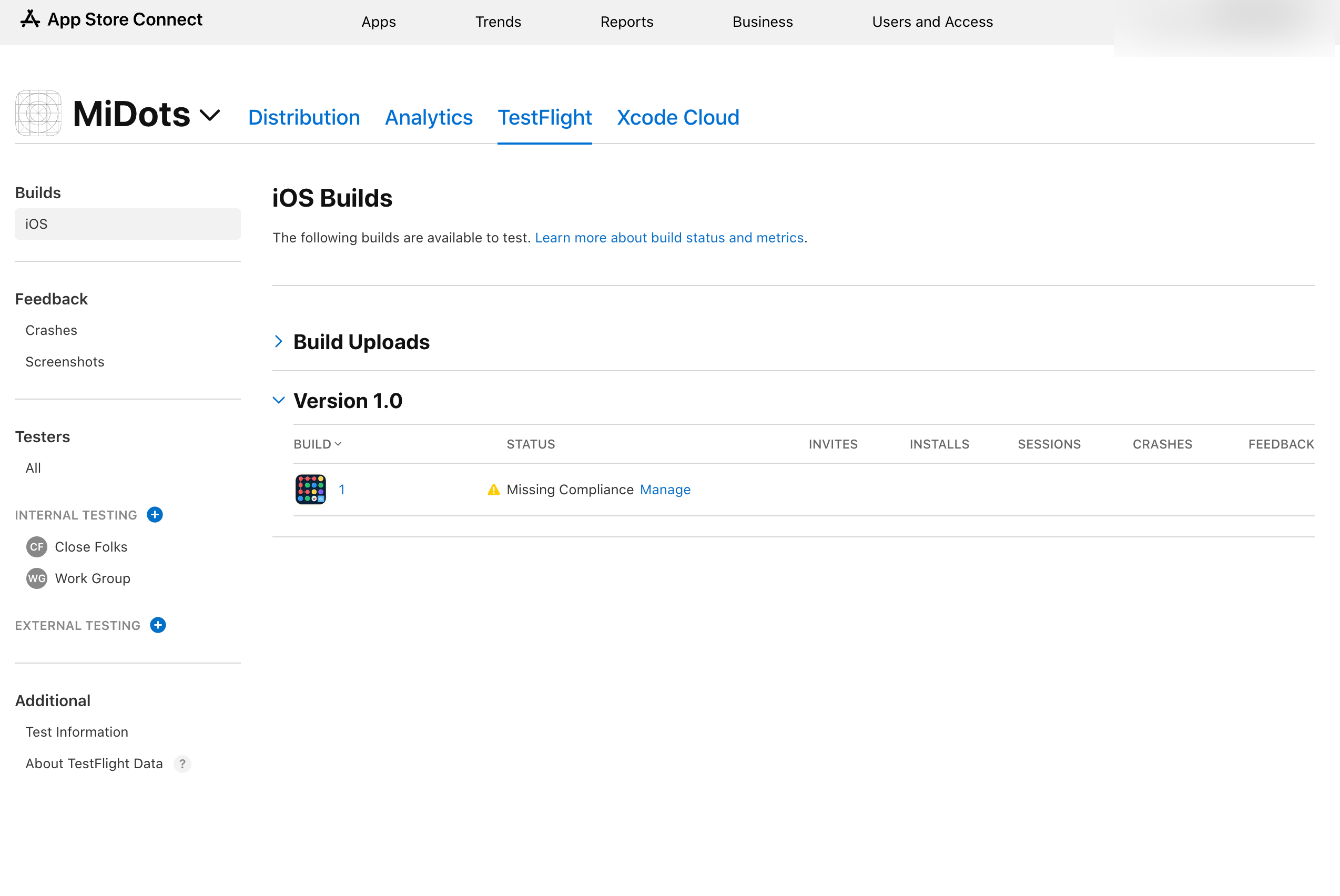The image size is (1340, 896).
Task: Open the About TestFlight Data help icon
Action: coord(182,764)
